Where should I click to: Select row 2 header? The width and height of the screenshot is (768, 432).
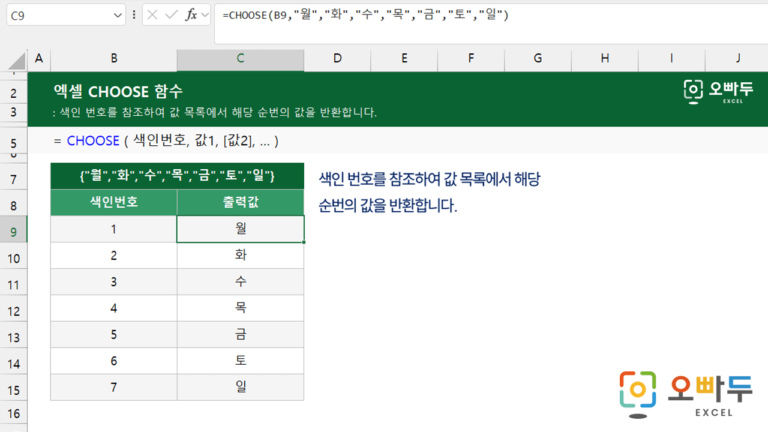click(14, 93)
